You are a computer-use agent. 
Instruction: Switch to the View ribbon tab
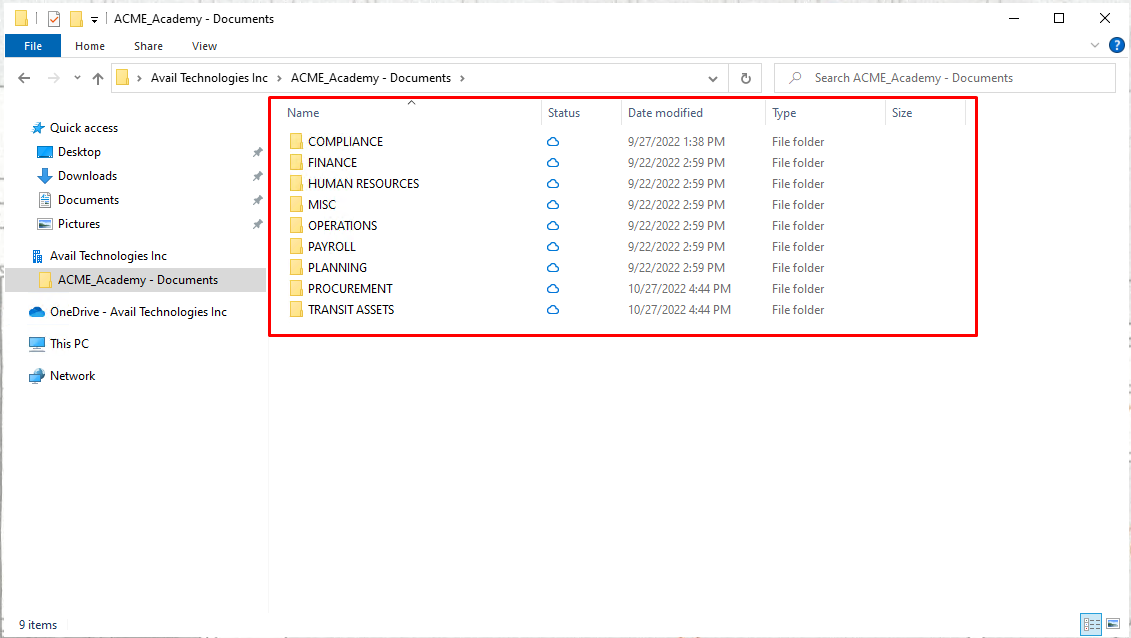coord(204,46)
